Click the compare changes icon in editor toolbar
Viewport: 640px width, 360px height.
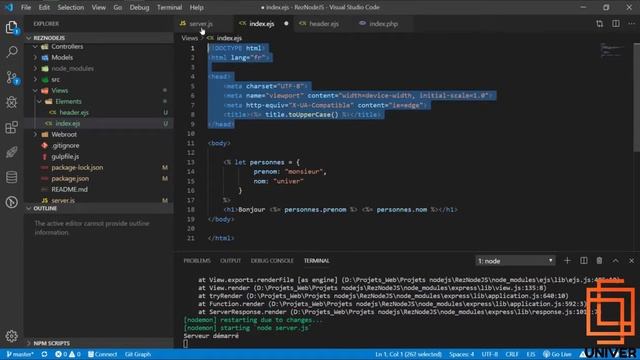click(x=599, y=24)
